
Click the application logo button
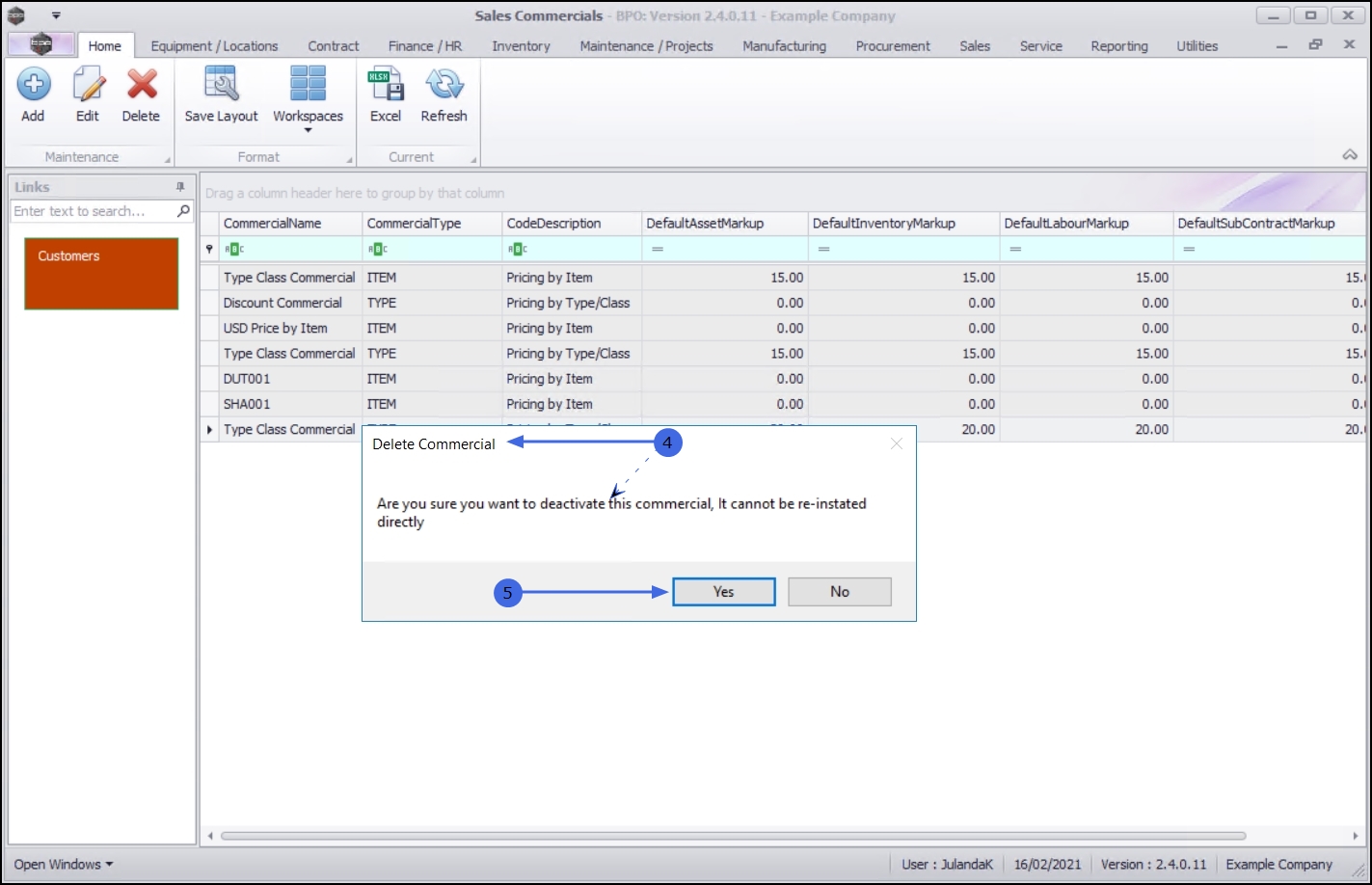[40, 44]
